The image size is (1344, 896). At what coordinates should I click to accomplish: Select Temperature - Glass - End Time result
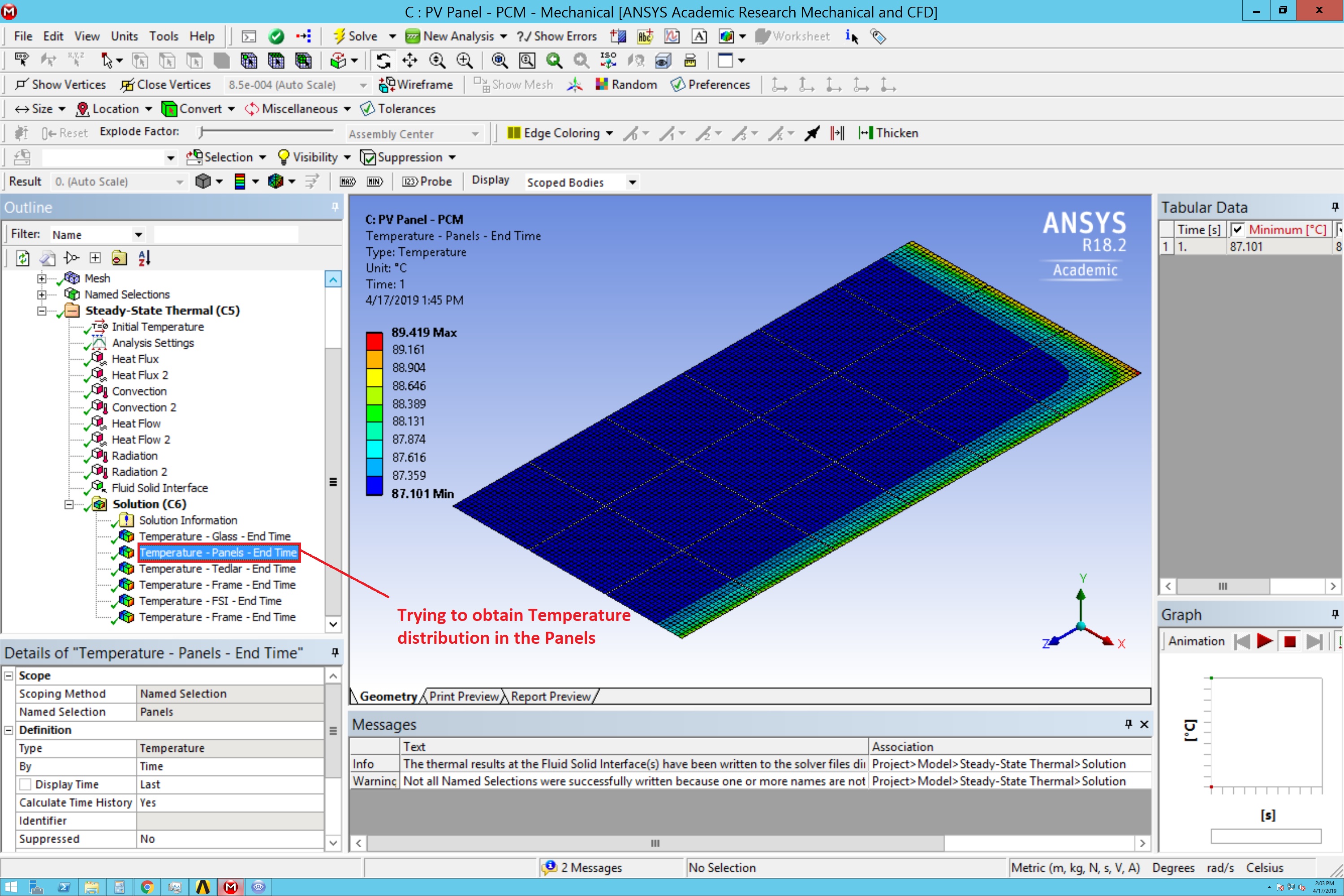pyautogui.click(x=215, y=537)
